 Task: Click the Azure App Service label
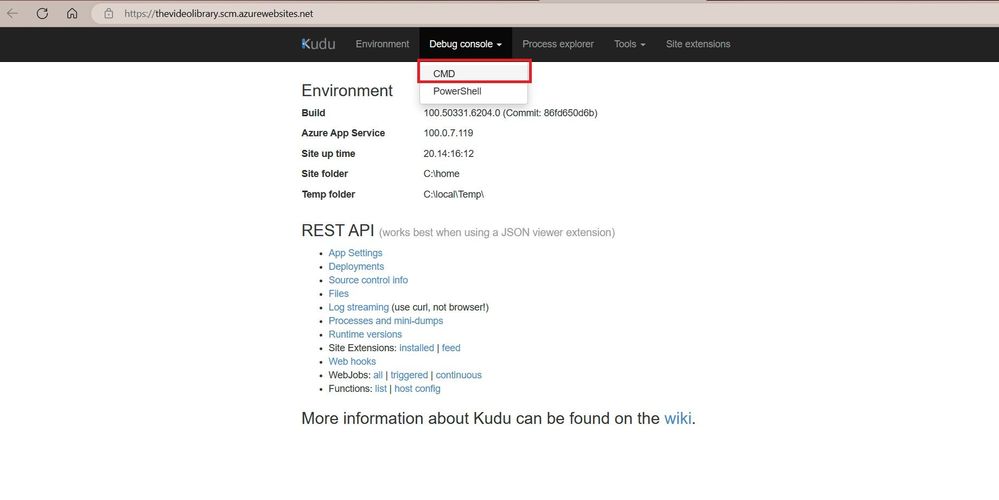tap(343, 133)
